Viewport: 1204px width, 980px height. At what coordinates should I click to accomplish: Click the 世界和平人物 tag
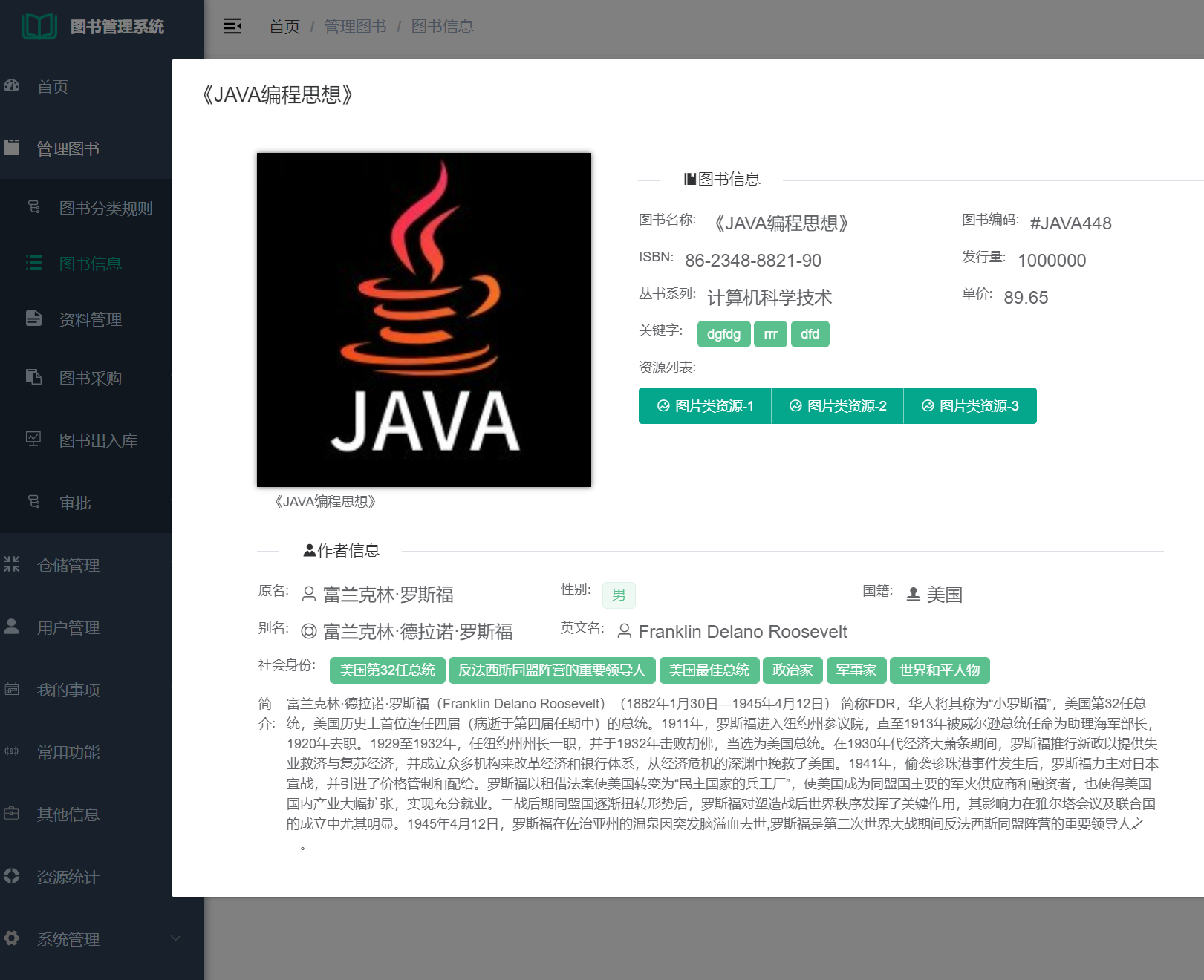[940, 670]
